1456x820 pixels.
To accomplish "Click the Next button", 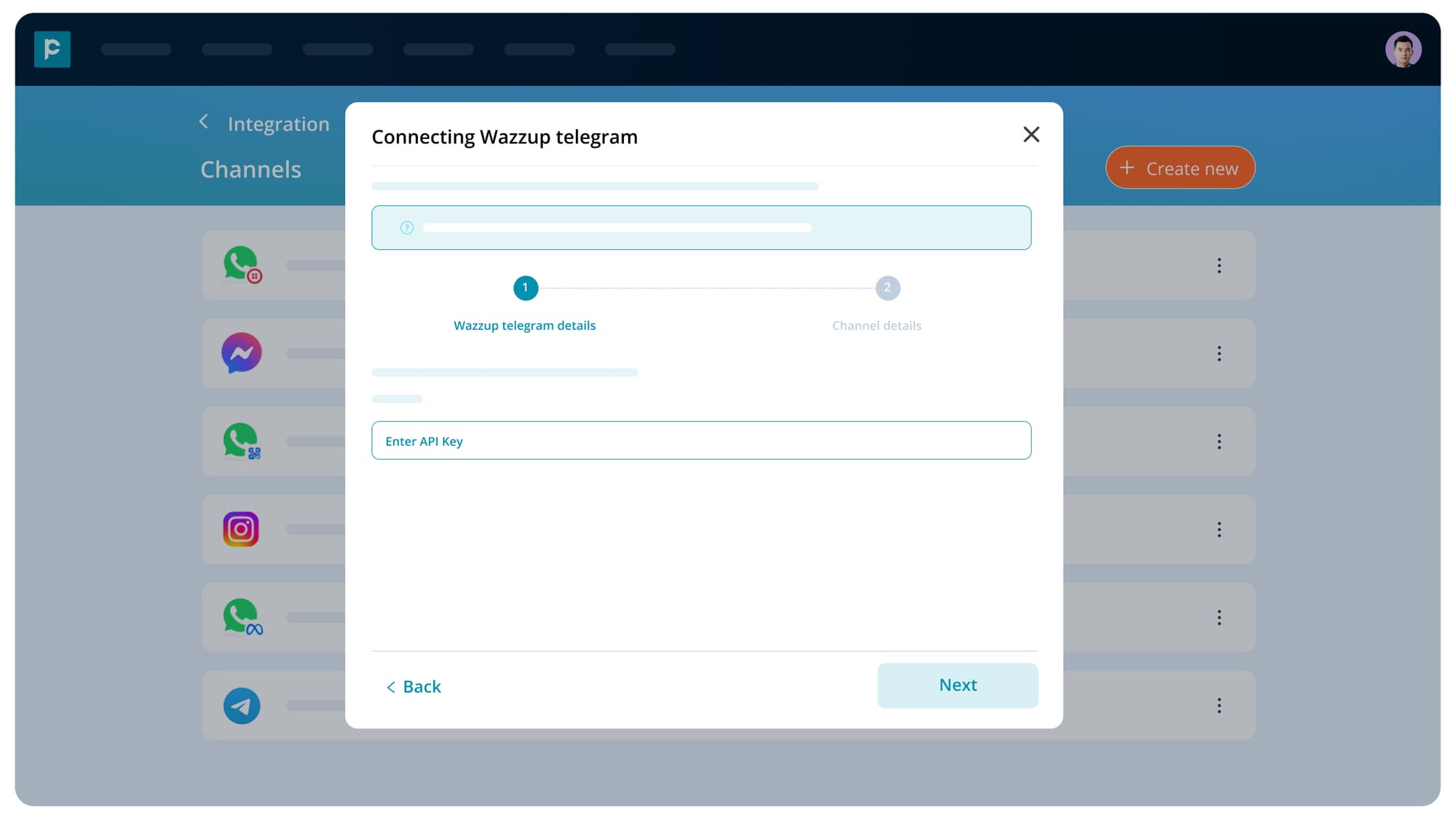I will [x=957, y=685].
